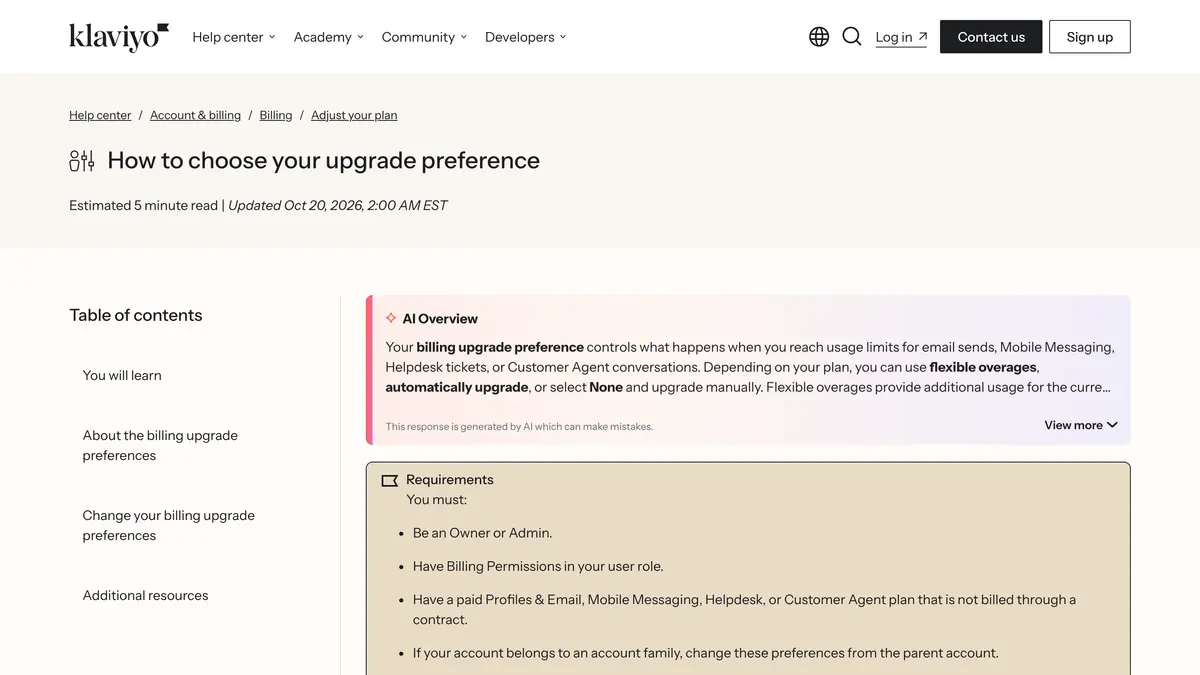Jump to Additional resources section
Image resolution: width=1200 pixels, height=675 pixels.
[146, 595]
